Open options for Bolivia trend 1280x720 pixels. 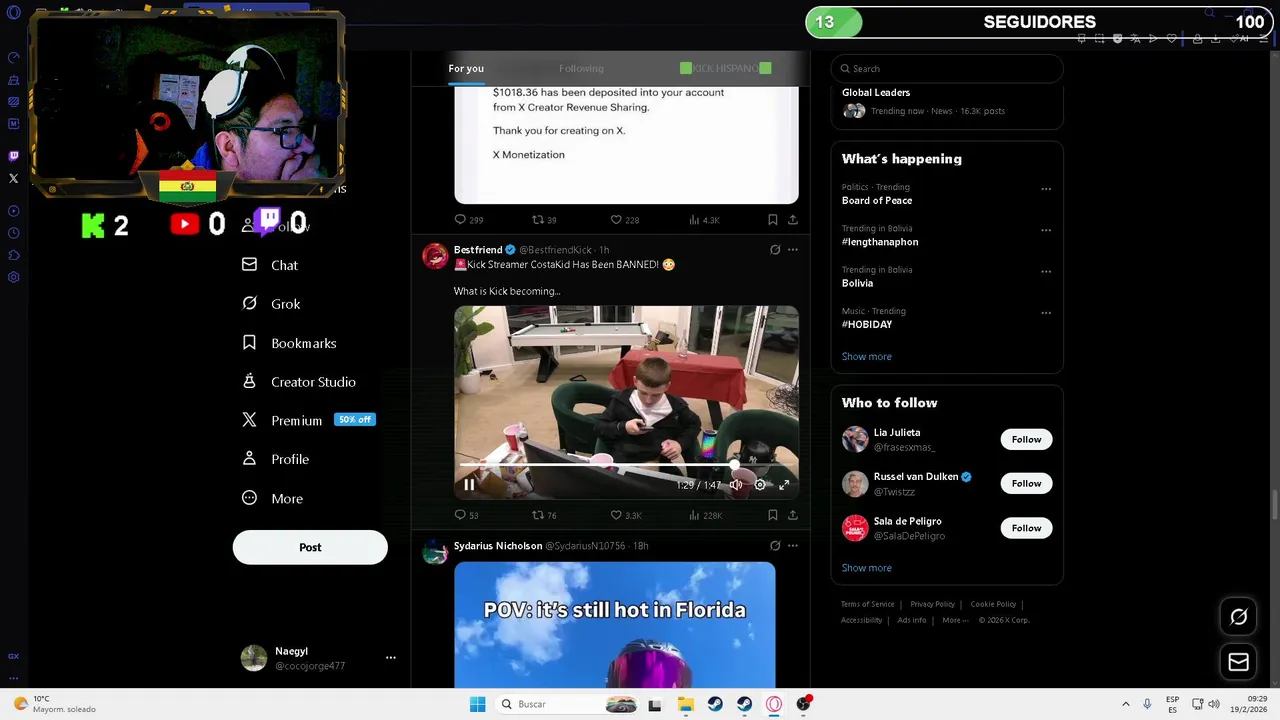[x=1046, y=271]
